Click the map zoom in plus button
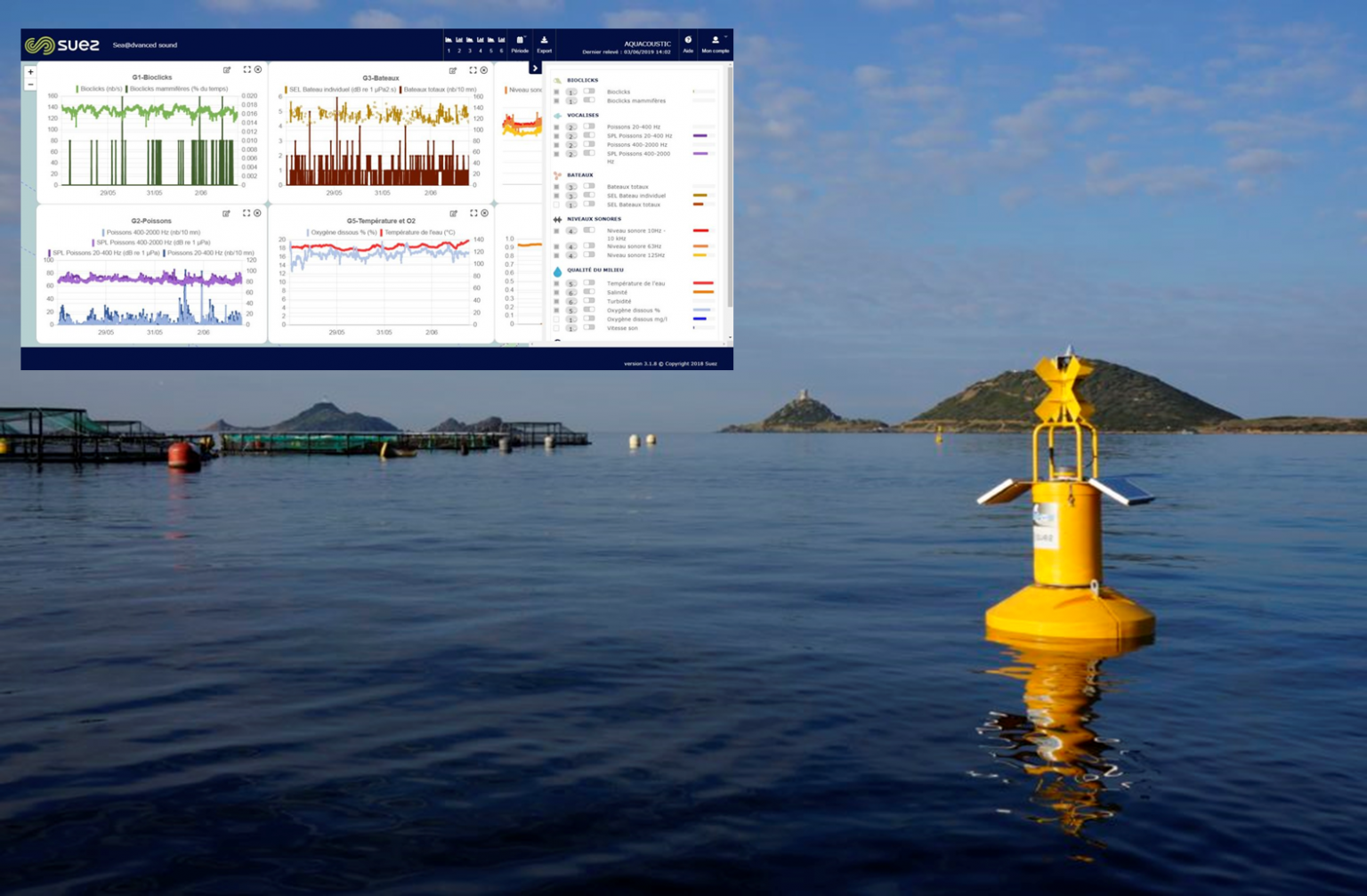Viewport: 1367px width, 896px height. (x=30, y=72)
